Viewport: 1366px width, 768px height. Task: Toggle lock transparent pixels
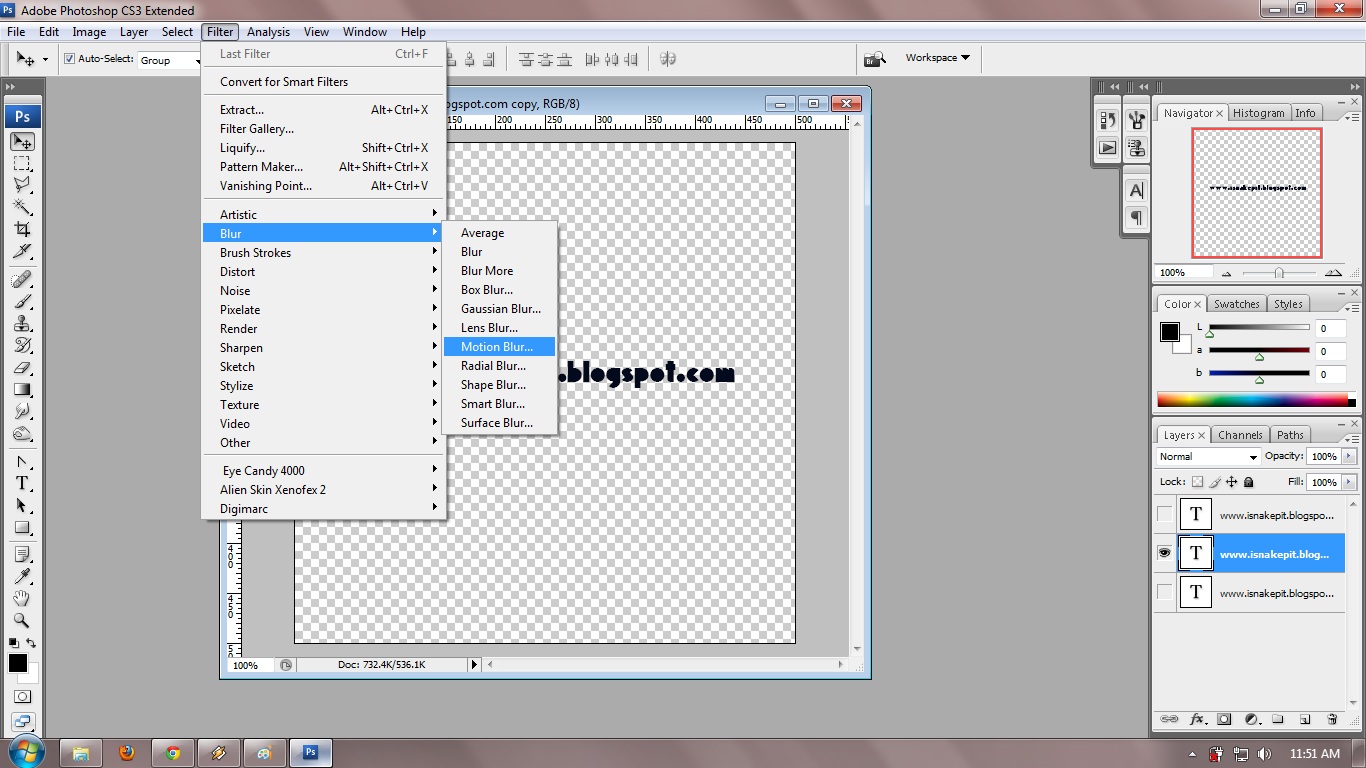pos(1197,482)
